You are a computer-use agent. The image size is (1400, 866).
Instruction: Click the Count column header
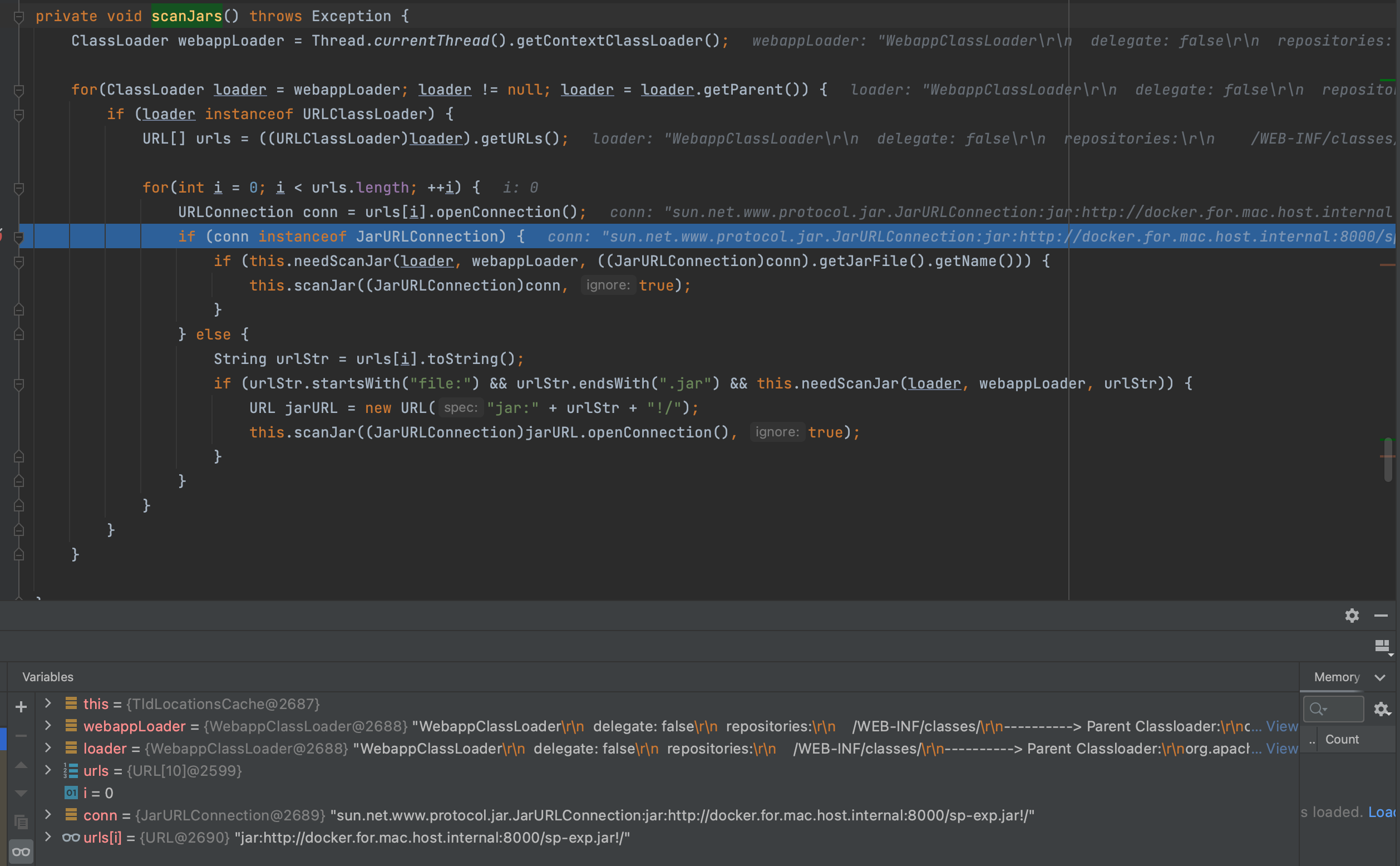[x=1342, y=740]
